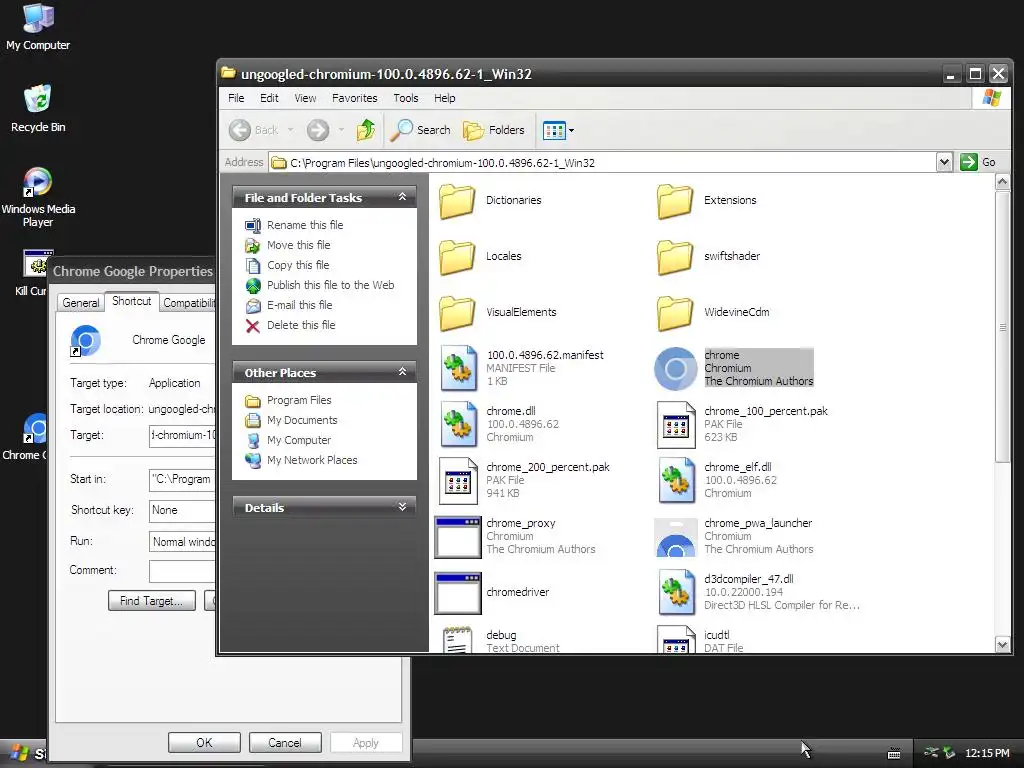Image resolution: width=1024 pixels, height=768 pixels.
Task: Click Cancel in Chrome Google Properties
Action: click(x=285, y=743)
